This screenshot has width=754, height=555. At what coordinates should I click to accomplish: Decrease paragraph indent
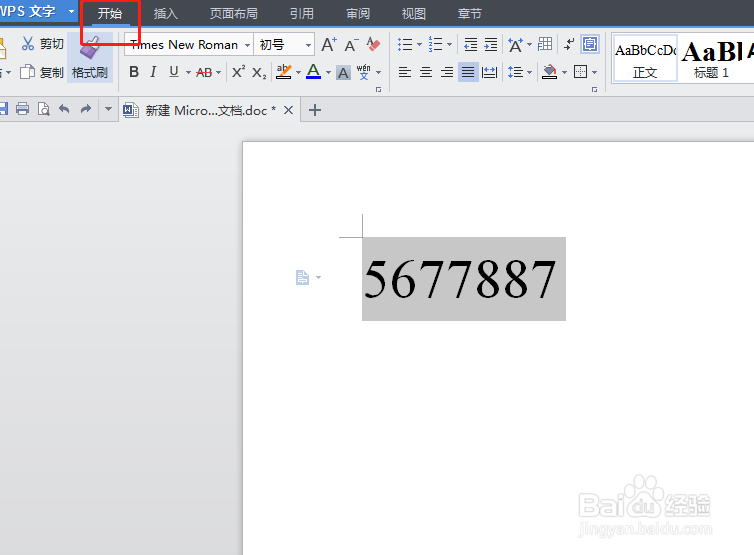470,45
